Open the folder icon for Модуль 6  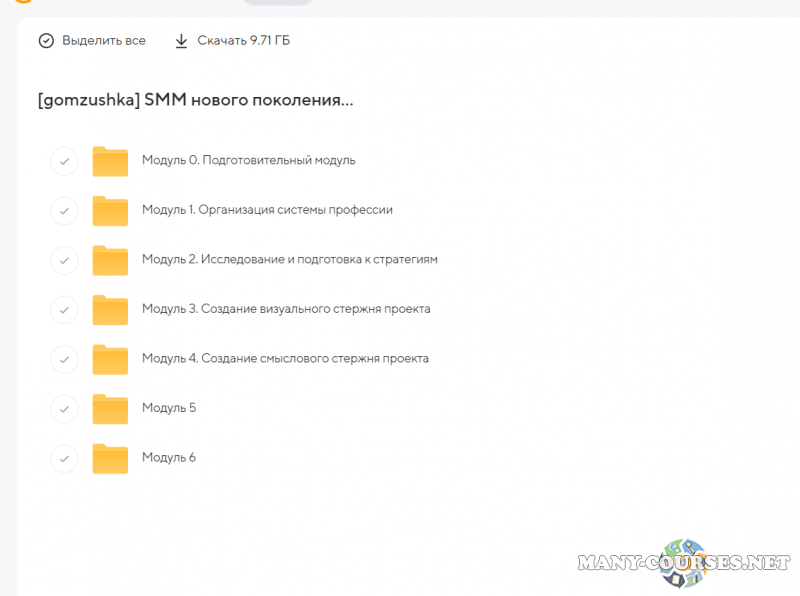[110, 457]
